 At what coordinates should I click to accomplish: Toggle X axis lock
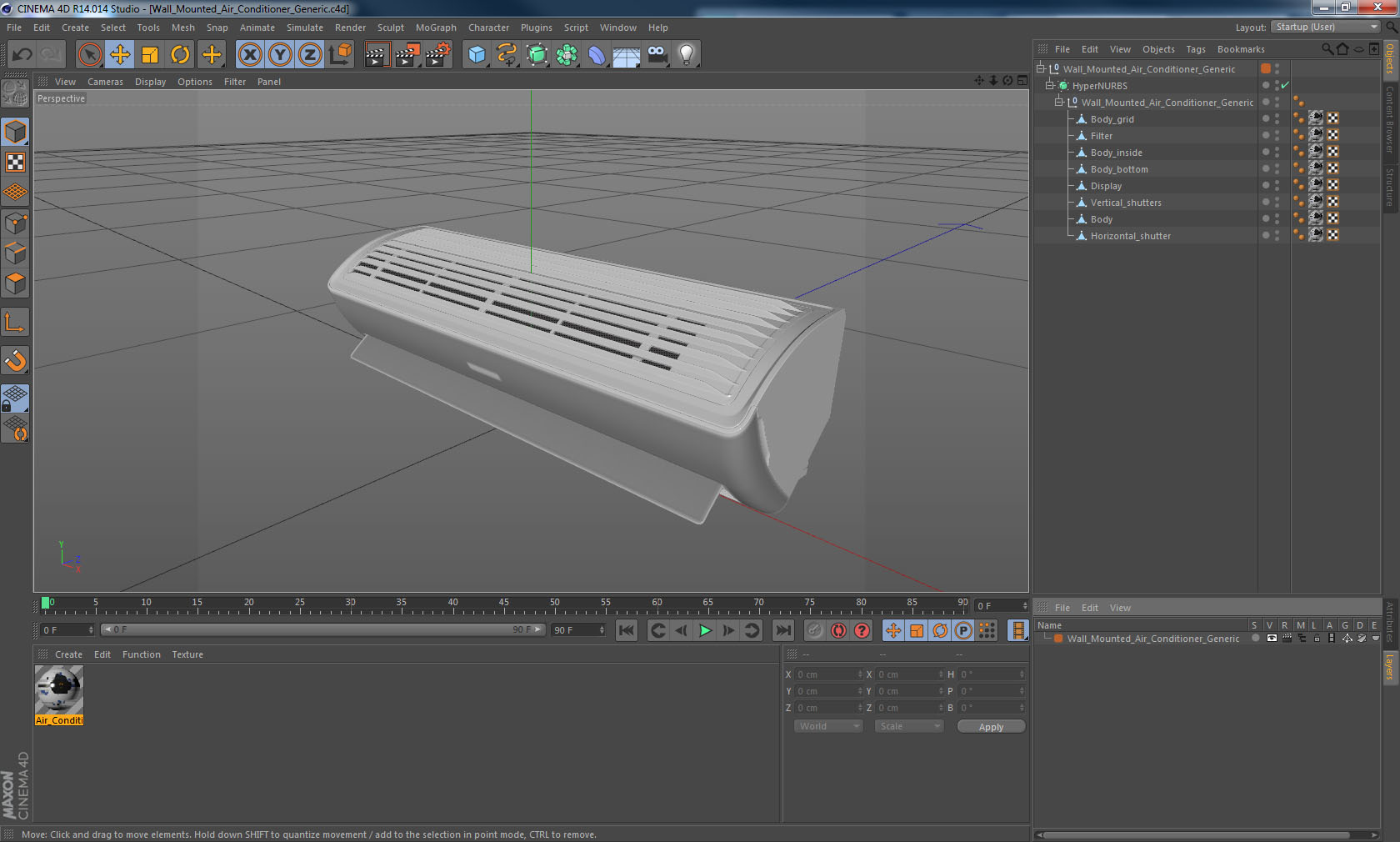[249, 55]
